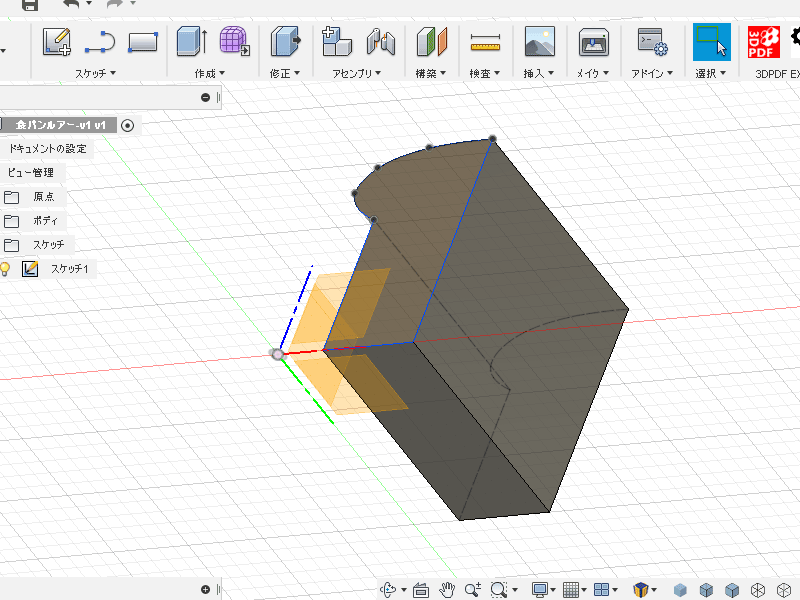Screen dimensions: 800x600
Task: Click the Insert image icon
Action: [540, 41]
